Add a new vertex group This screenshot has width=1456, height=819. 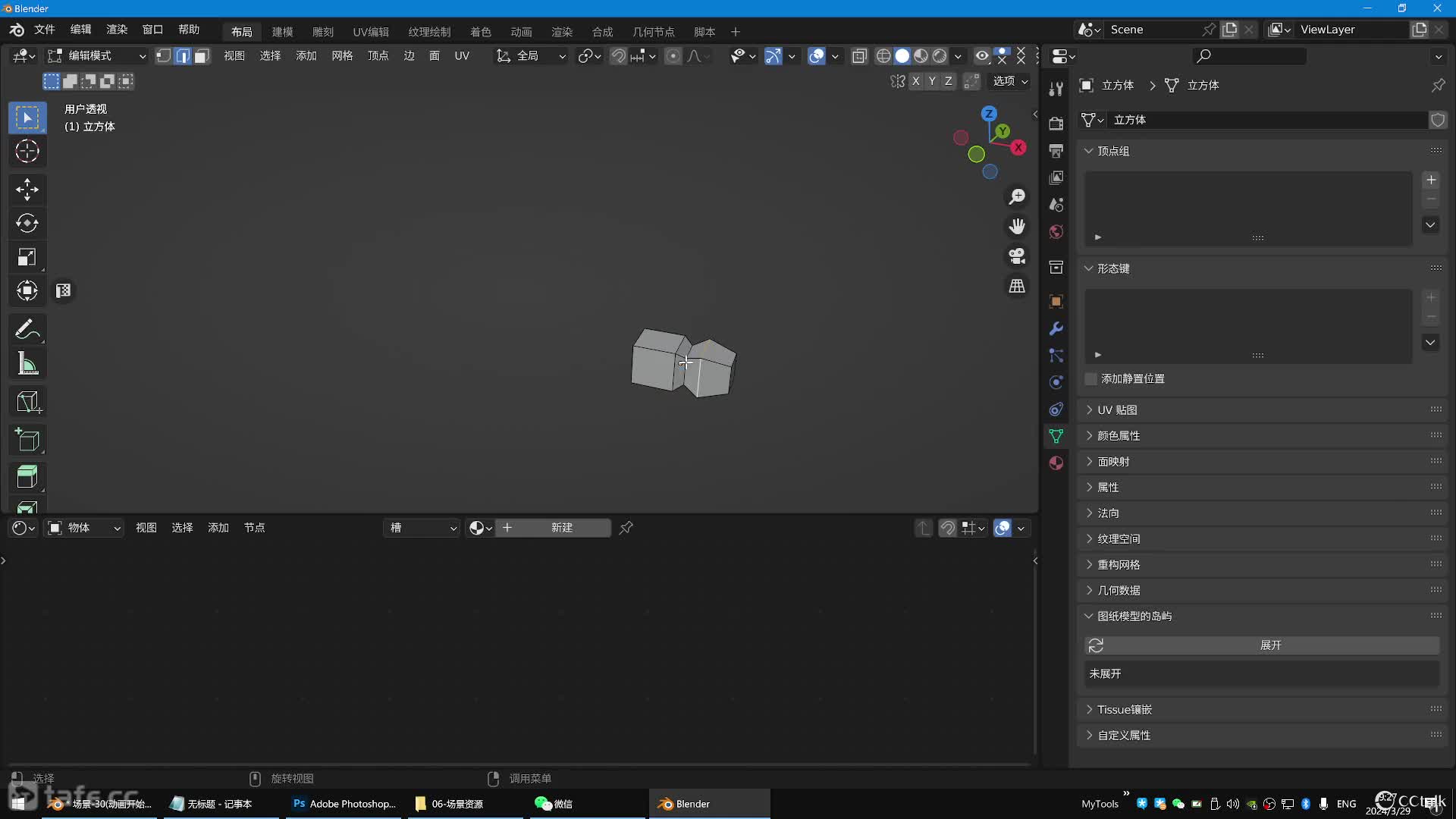(x=1431, y=180)
